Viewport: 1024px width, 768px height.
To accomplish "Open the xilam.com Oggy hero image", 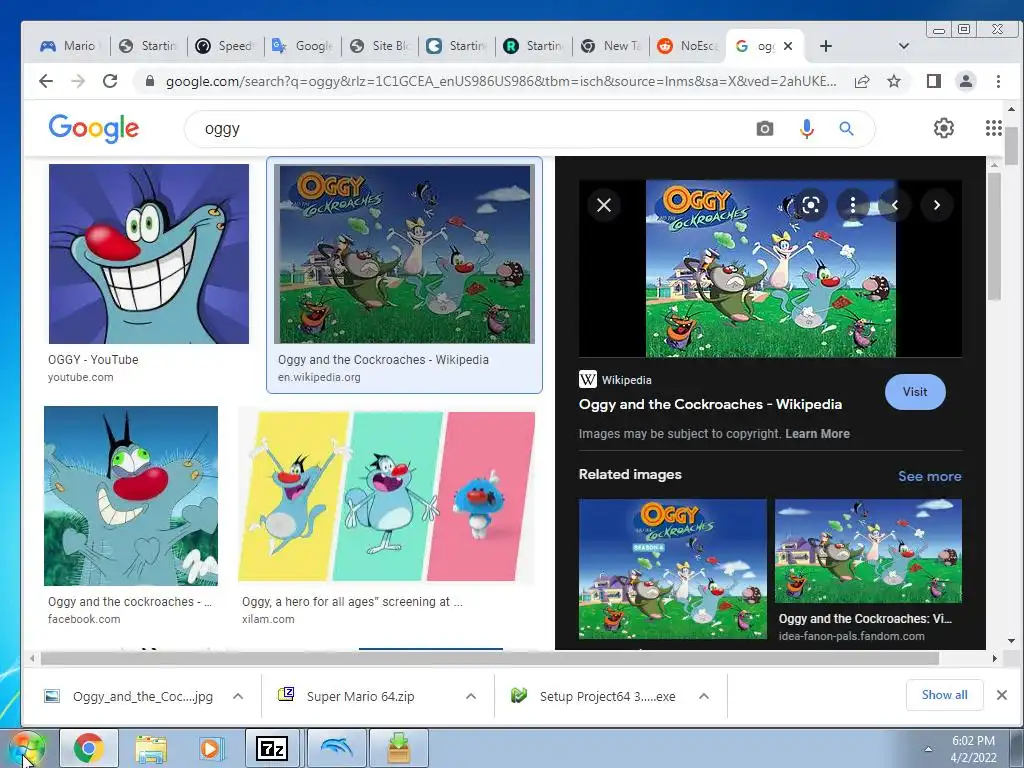I will 387,496.
